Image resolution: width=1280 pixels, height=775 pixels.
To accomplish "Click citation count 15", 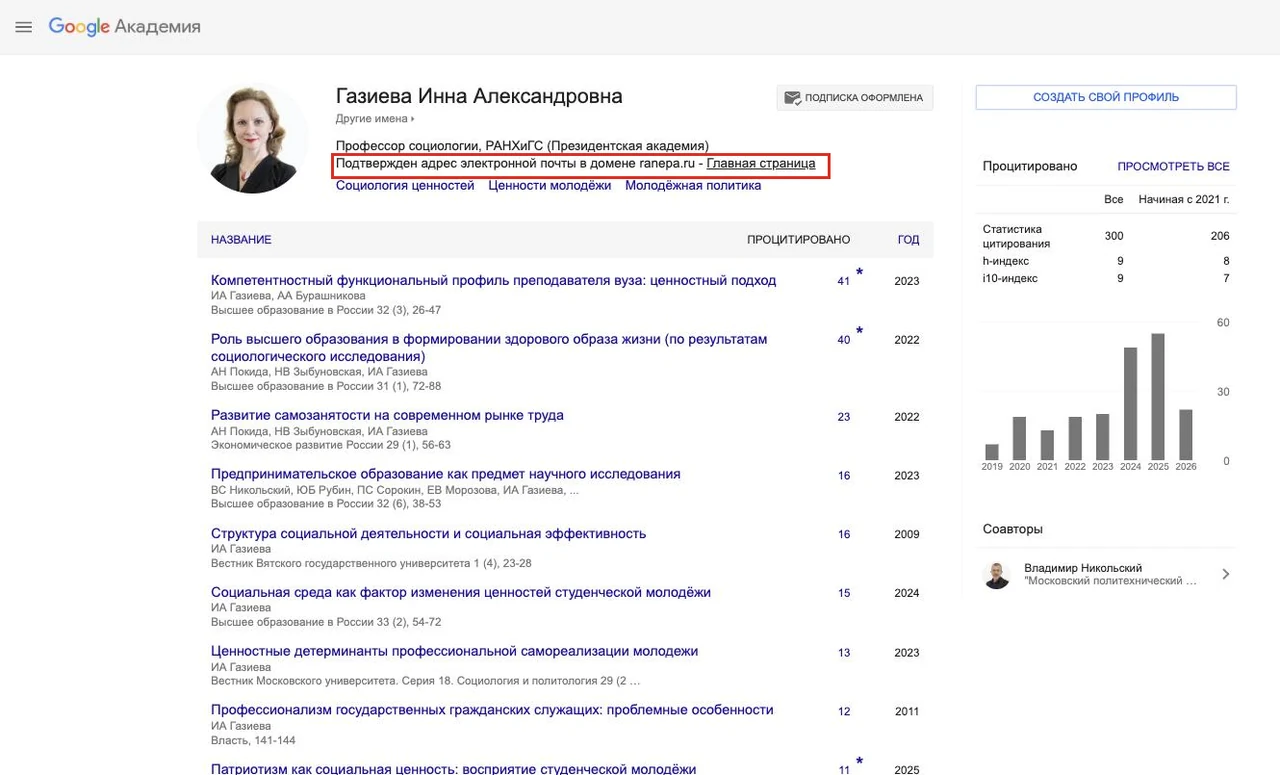I will (843, 594).
